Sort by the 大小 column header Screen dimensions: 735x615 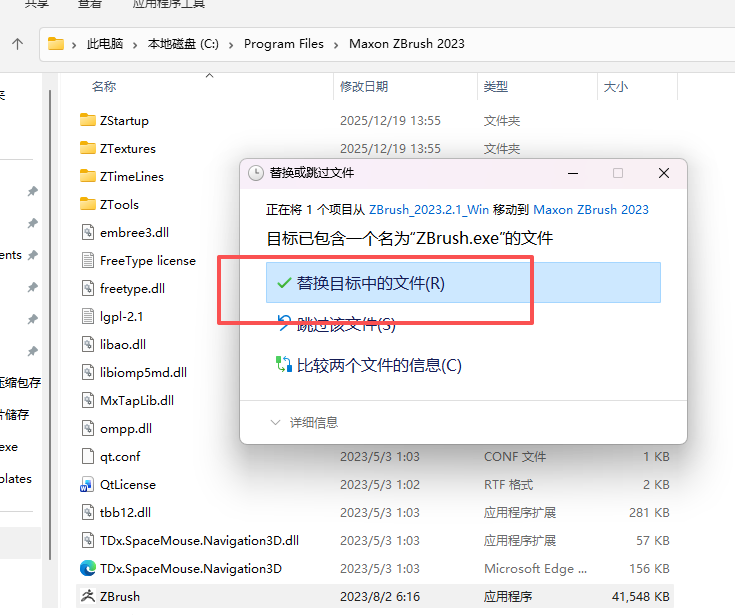tap(615, 86)
